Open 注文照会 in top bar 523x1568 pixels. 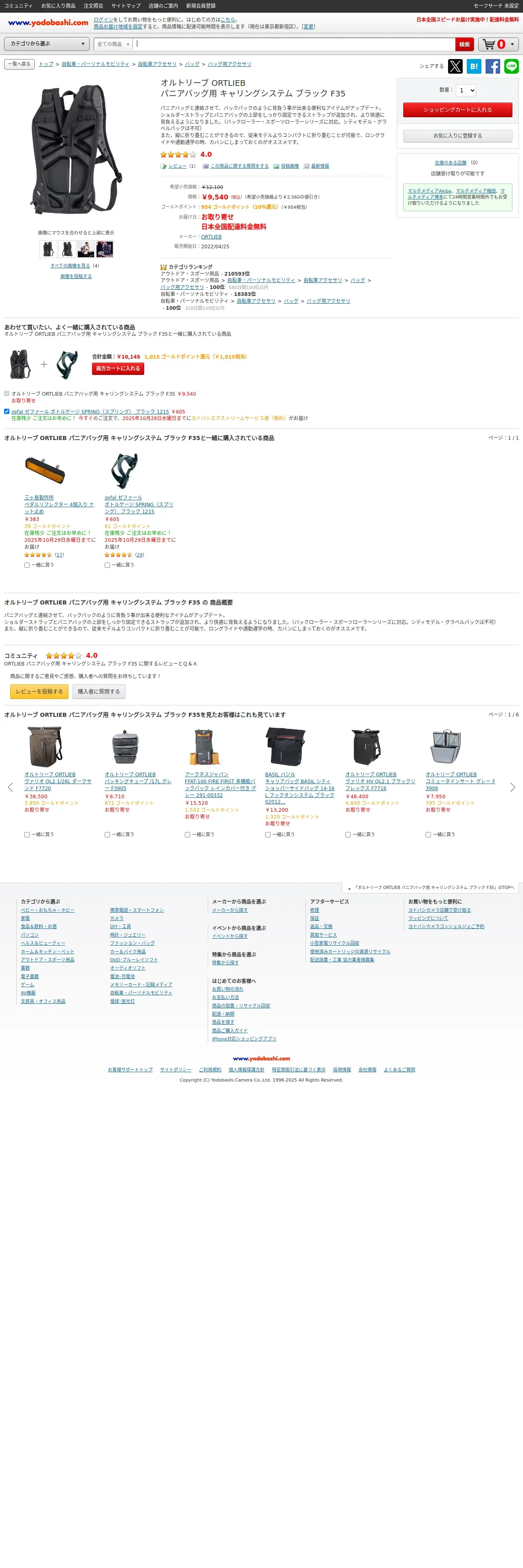(x=93, y=5)
